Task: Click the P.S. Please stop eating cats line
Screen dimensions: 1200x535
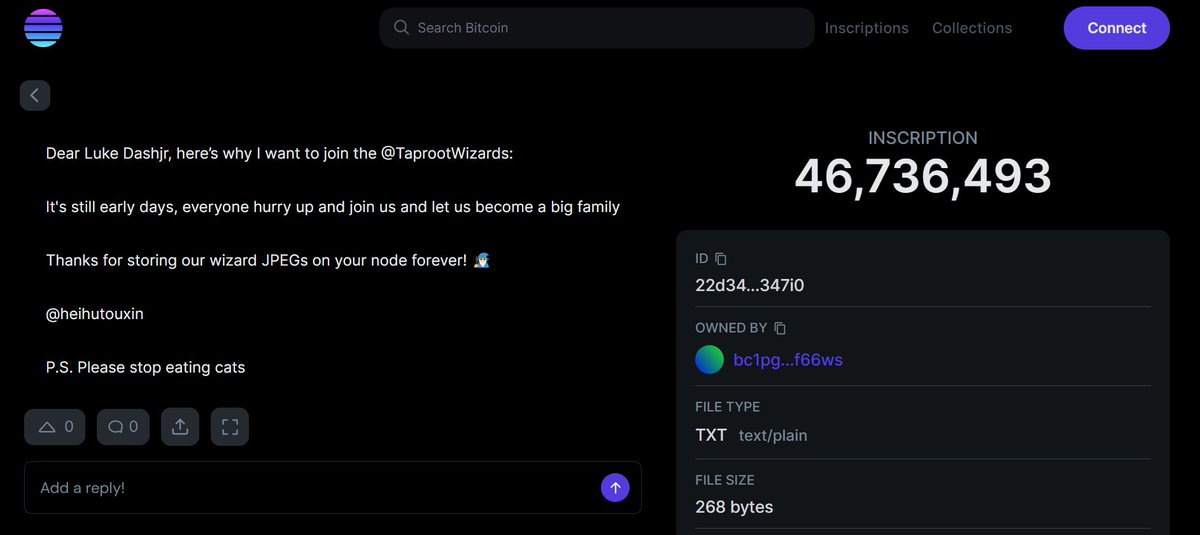Action: (x=146, y=367)
